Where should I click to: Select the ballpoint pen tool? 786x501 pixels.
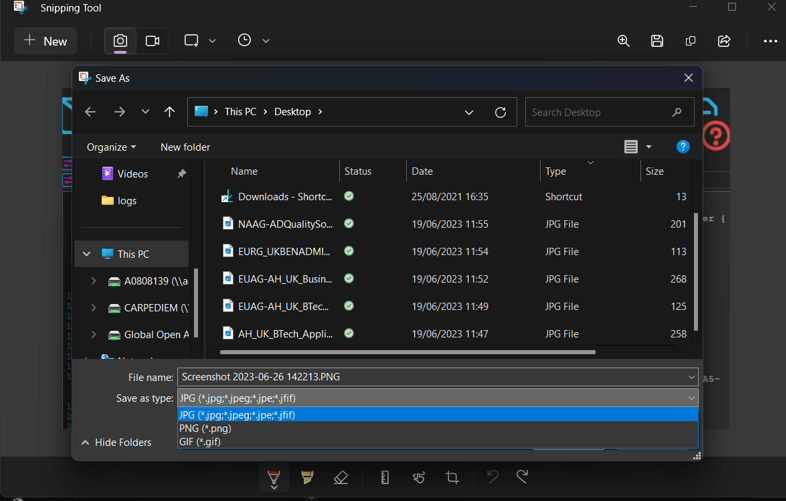274,478
